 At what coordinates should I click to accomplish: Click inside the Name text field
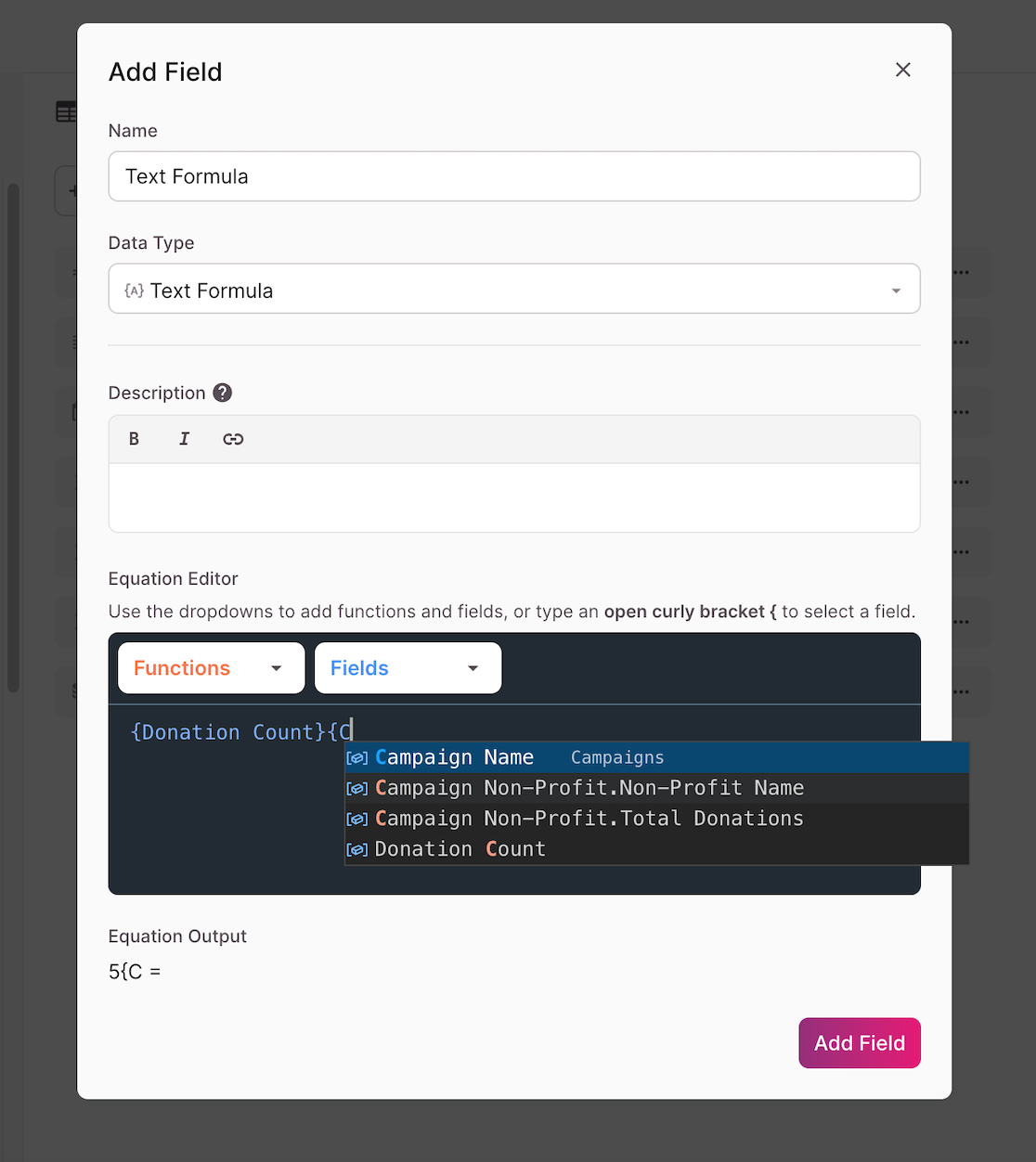[513, 176]
